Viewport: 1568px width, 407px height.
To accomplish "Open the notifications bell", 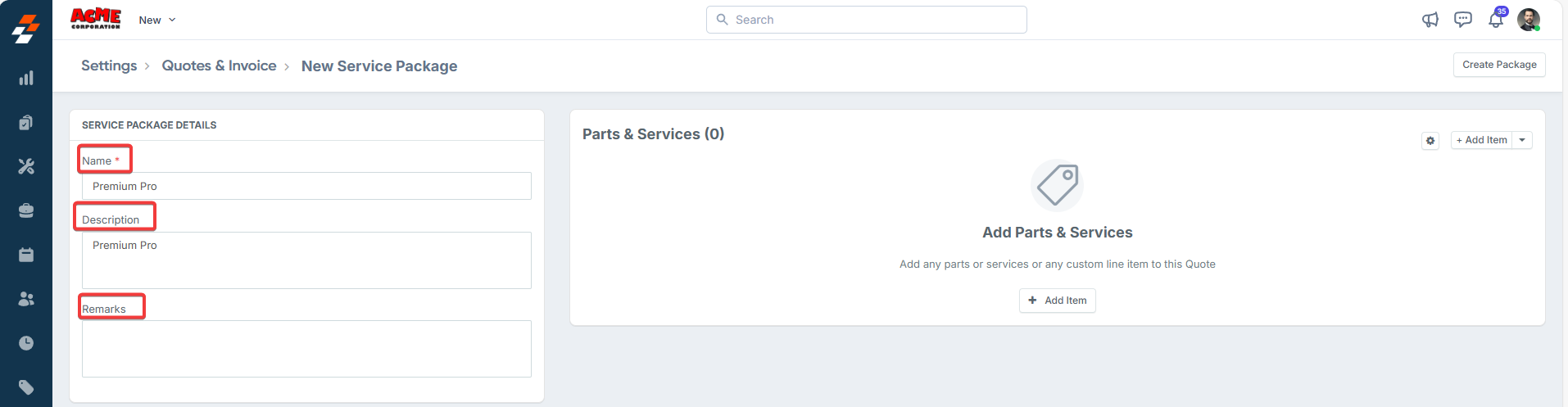I will [1496, 20].
